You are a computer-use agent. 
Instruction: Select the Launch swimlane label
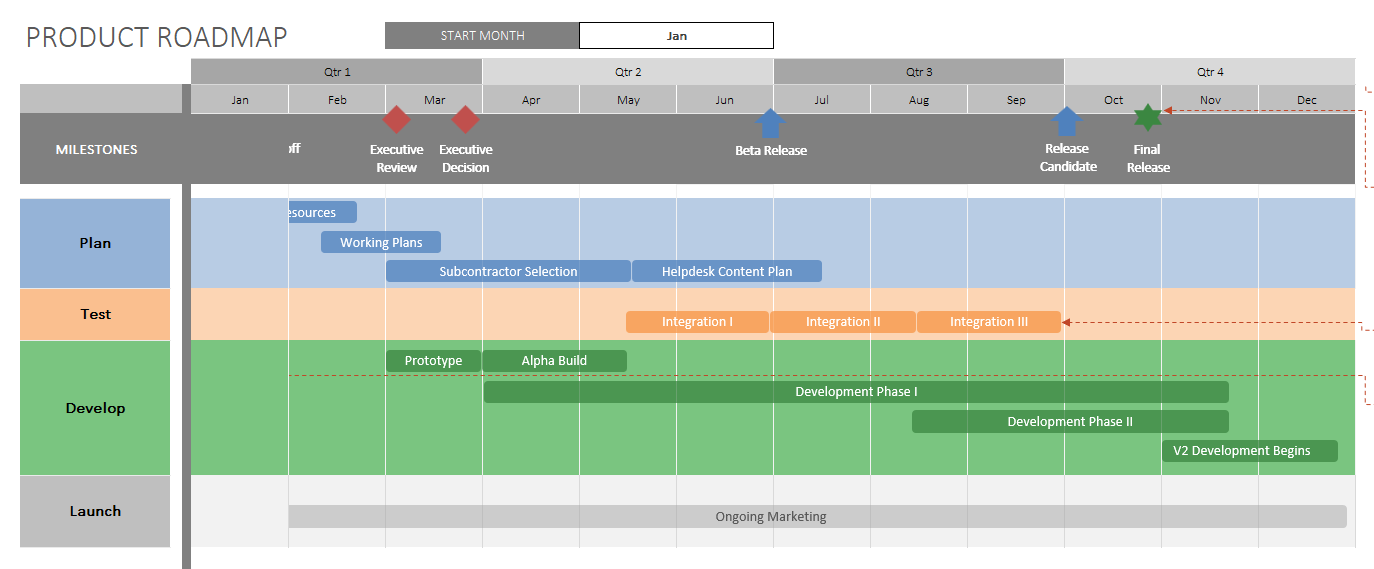(x=95, y=511)
